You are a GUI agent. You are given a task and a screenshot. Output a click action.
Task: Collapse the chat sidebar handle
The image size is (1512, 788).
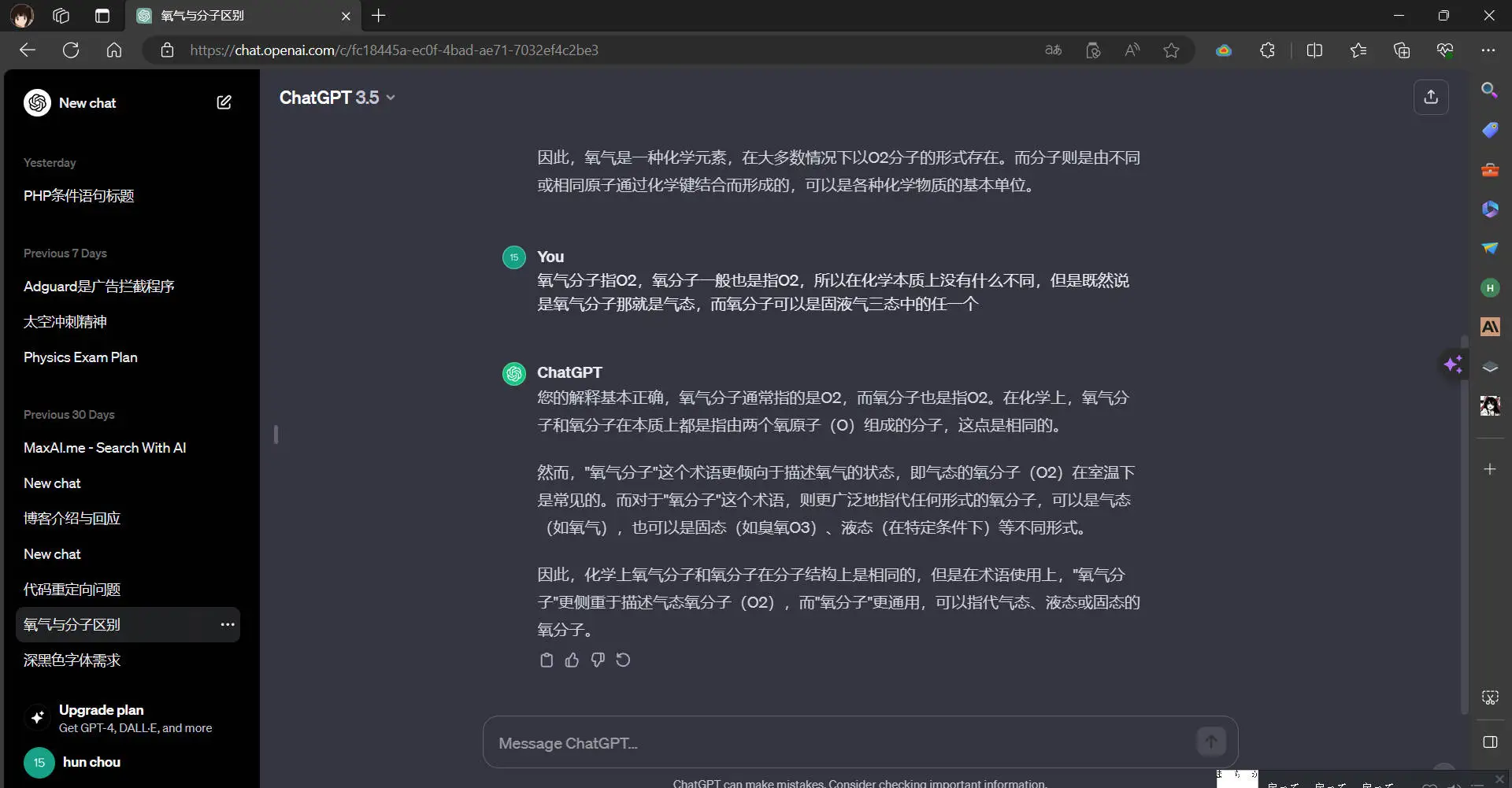(x=276, y=435)
